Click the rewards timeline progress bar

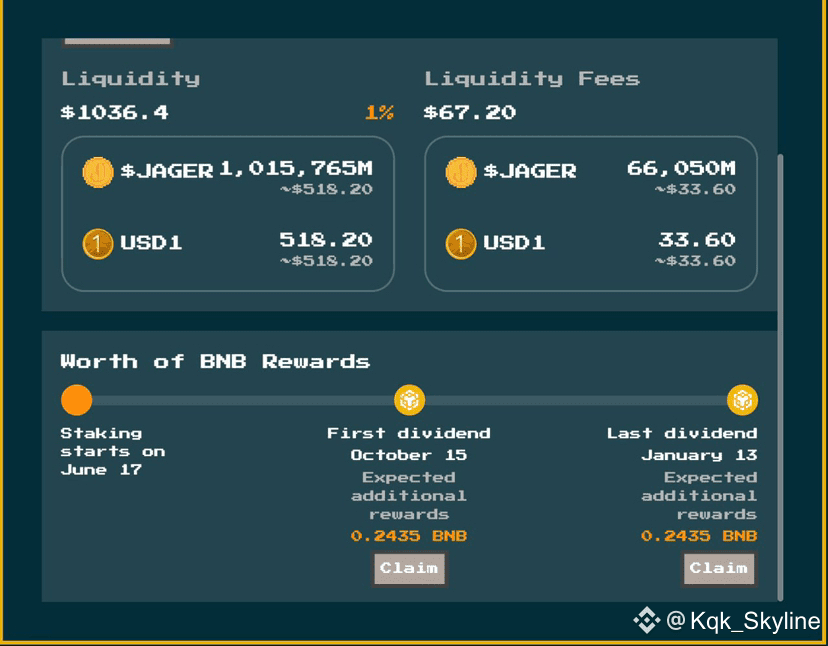[409, 400]
